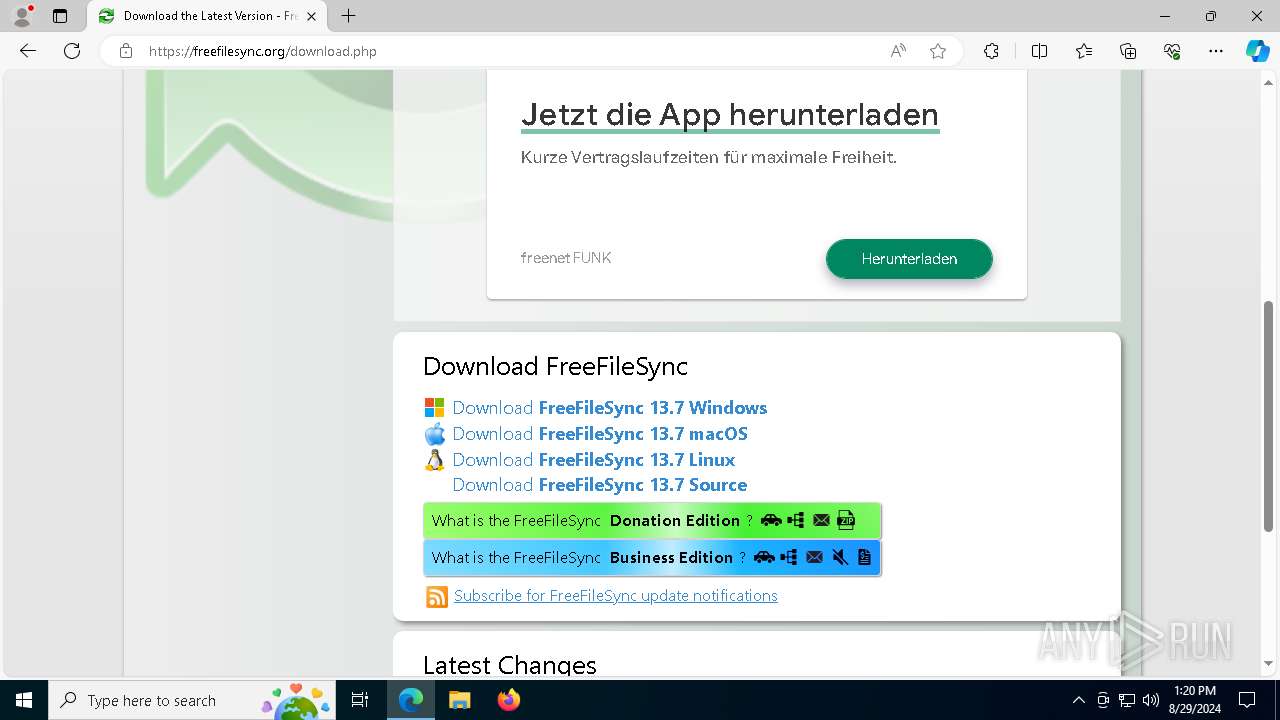Add this page to favorites star
Screen dimensions: 1280x720
pos(938,51)
